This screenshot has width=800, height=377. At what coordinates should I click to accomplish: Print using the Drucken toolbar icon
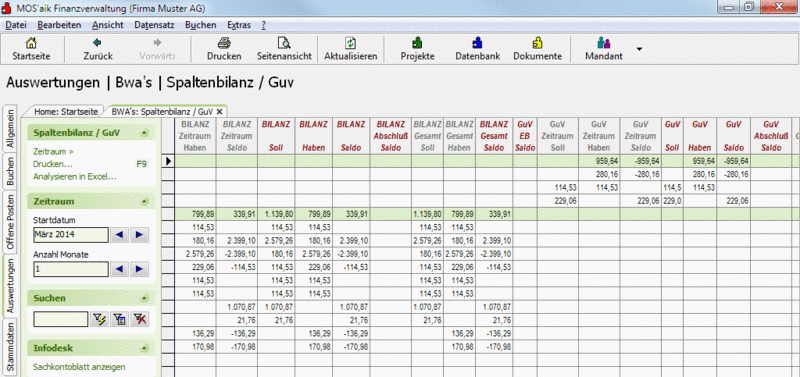point(224,43)
